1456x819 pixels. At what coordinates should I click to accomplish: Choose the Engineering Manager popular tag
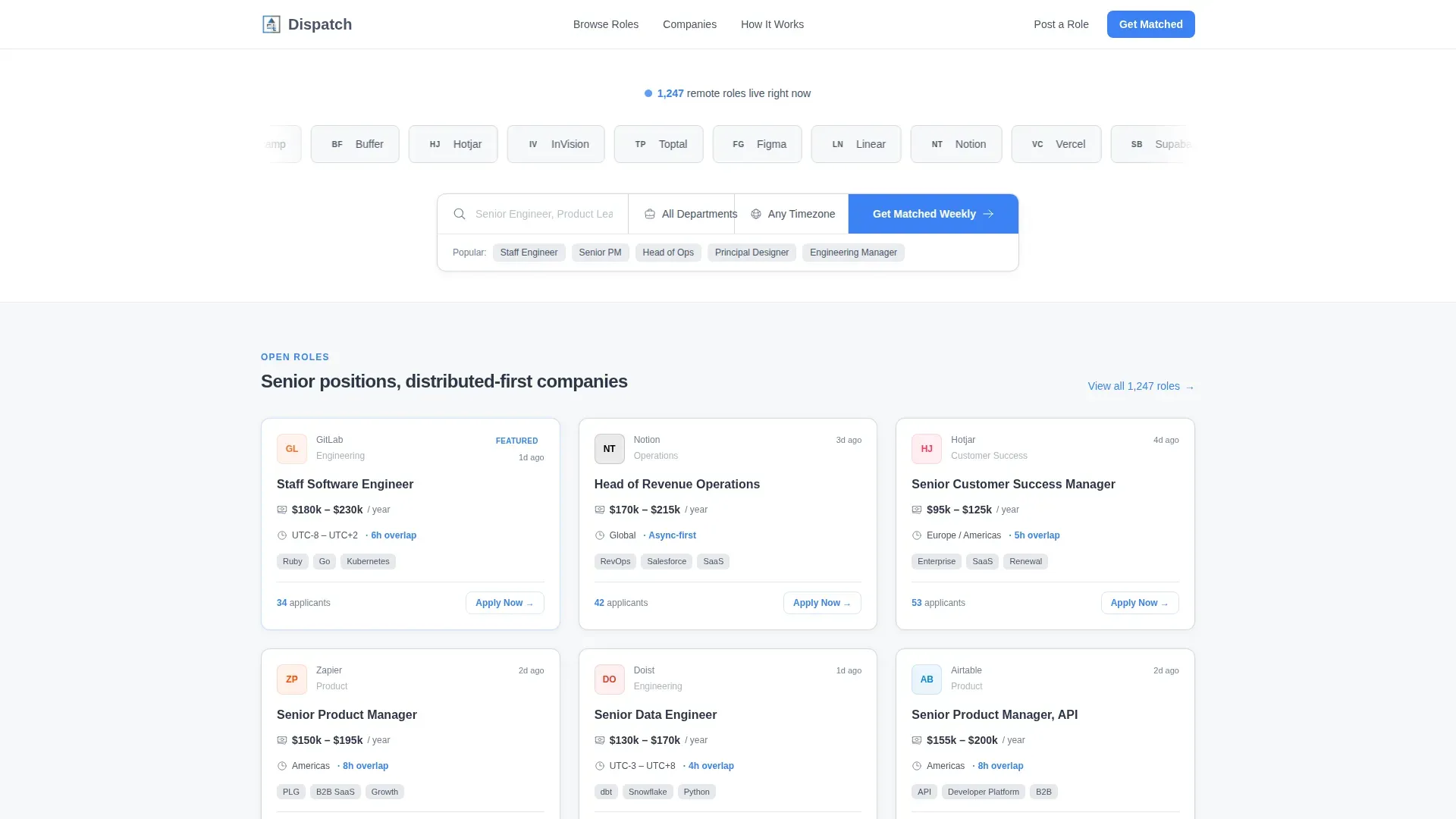[x=853, y=253]
